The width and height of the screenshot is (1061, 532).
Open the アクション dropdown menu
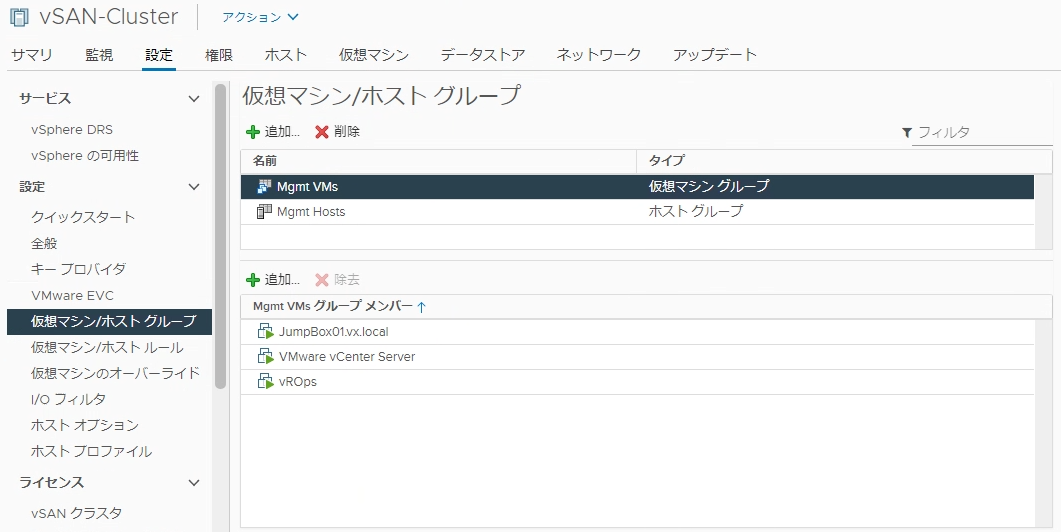coord(260,17)
